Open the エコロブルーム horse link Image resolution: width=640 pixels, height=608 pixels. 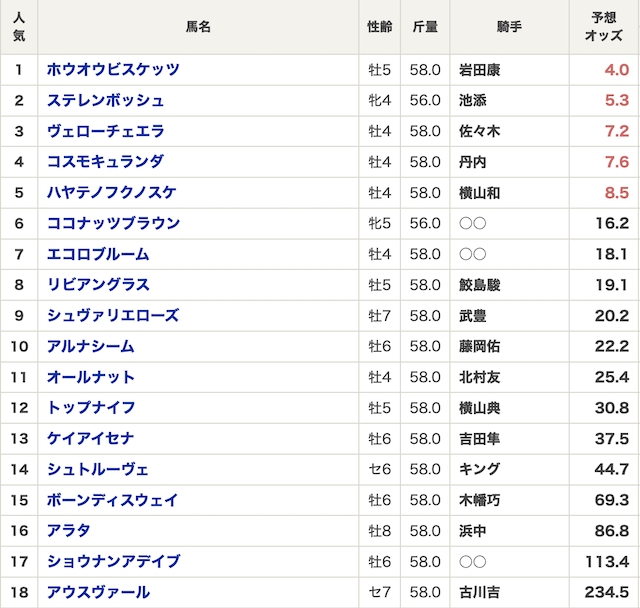click(98, 254)
